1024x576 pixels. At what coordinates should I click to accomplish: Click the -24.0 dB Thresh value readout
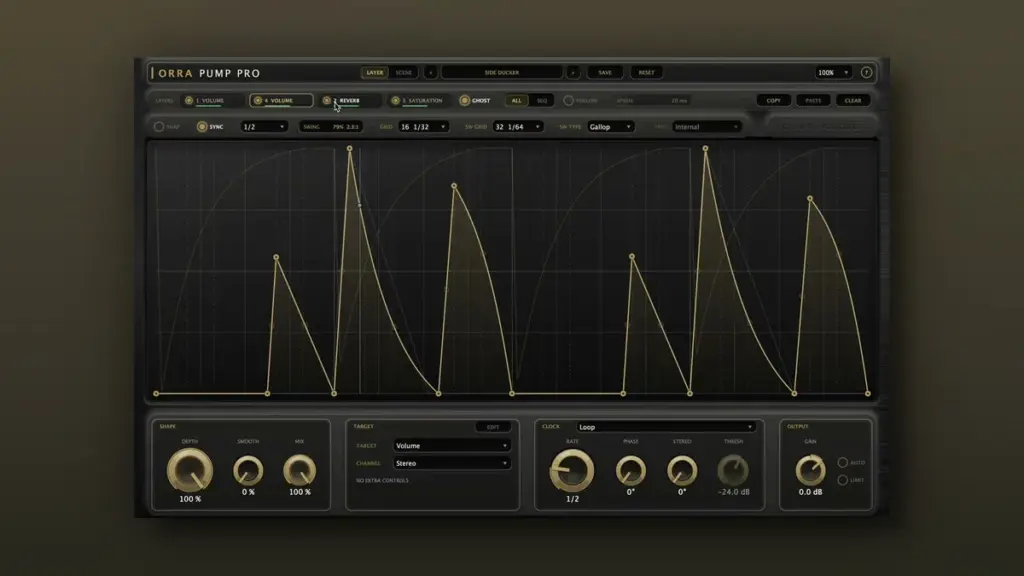pos(733,492)
